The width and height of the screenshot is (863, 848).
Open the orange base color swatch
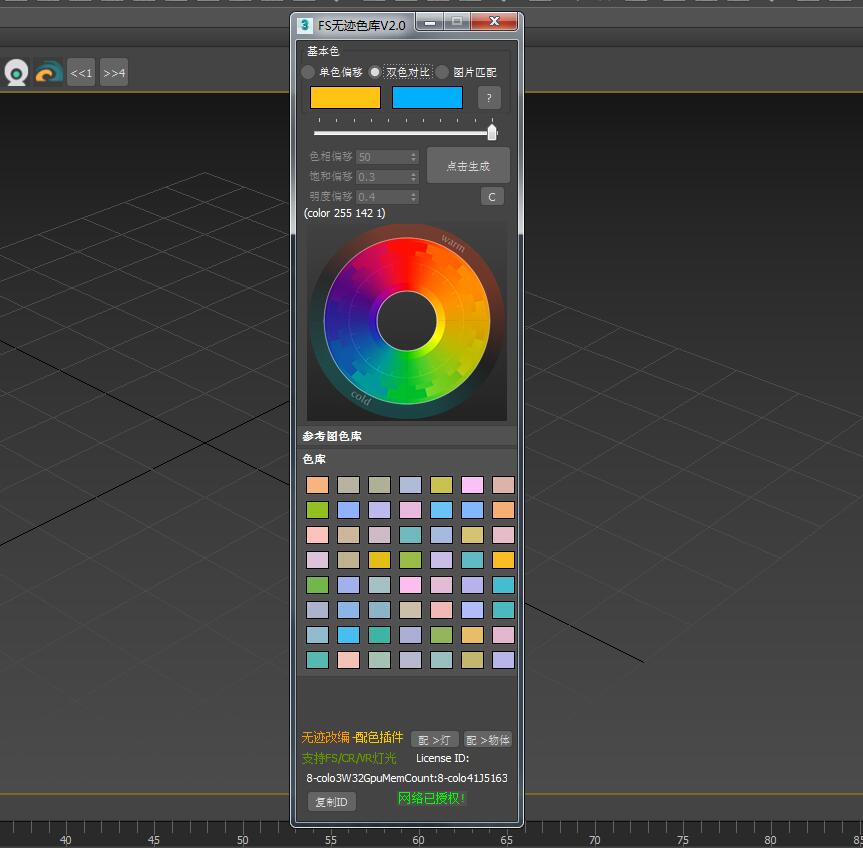click(345, 97)
